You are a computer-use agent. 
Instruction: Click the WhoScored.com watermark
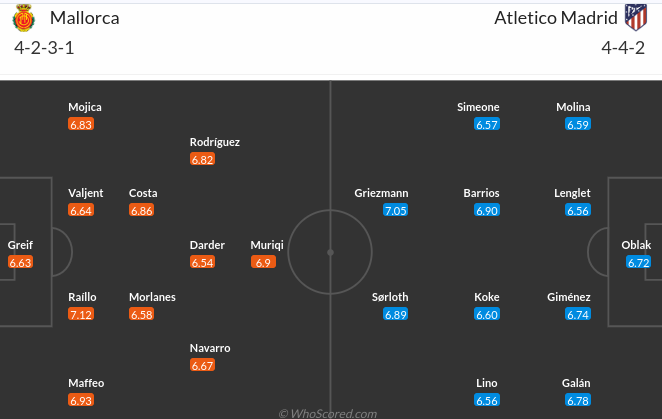pos(328,413)
